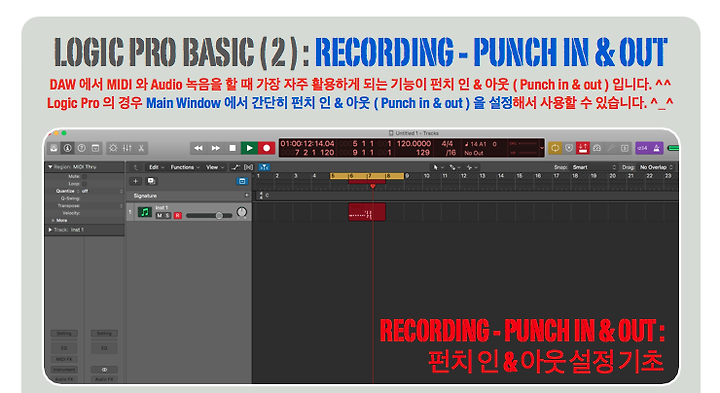Open the Mixer faders icon
This screenshot has width=720, height=393.
(127, 148)
